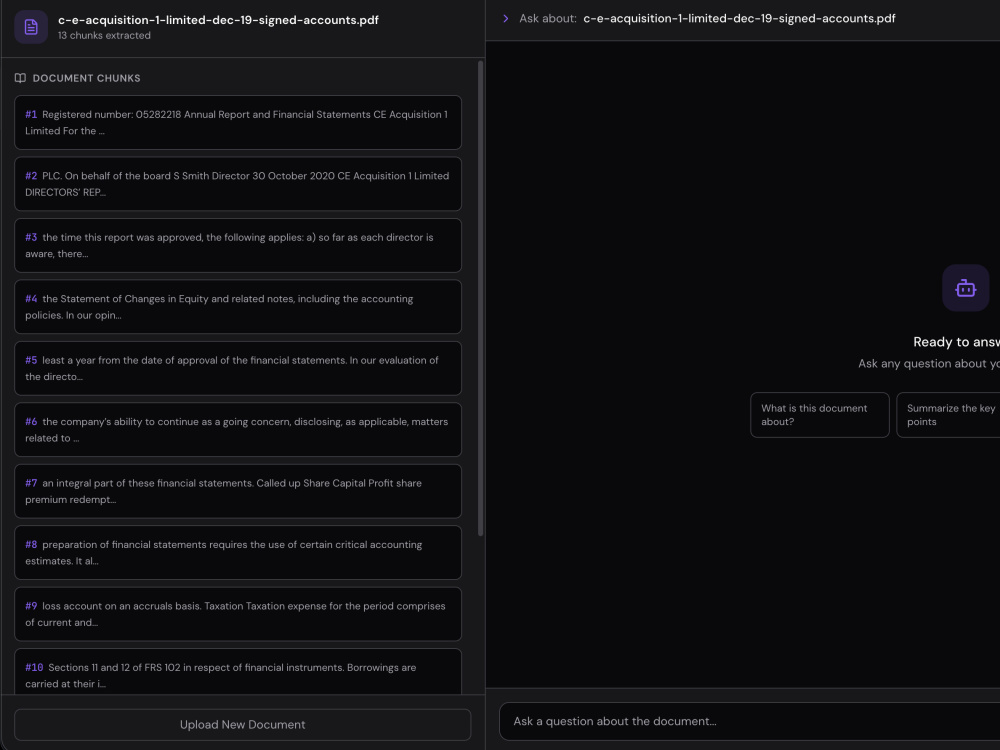Click the DOCUMENT CHUNKS heading
This screenshot has height=750, width=1000.
pos(87,78)
